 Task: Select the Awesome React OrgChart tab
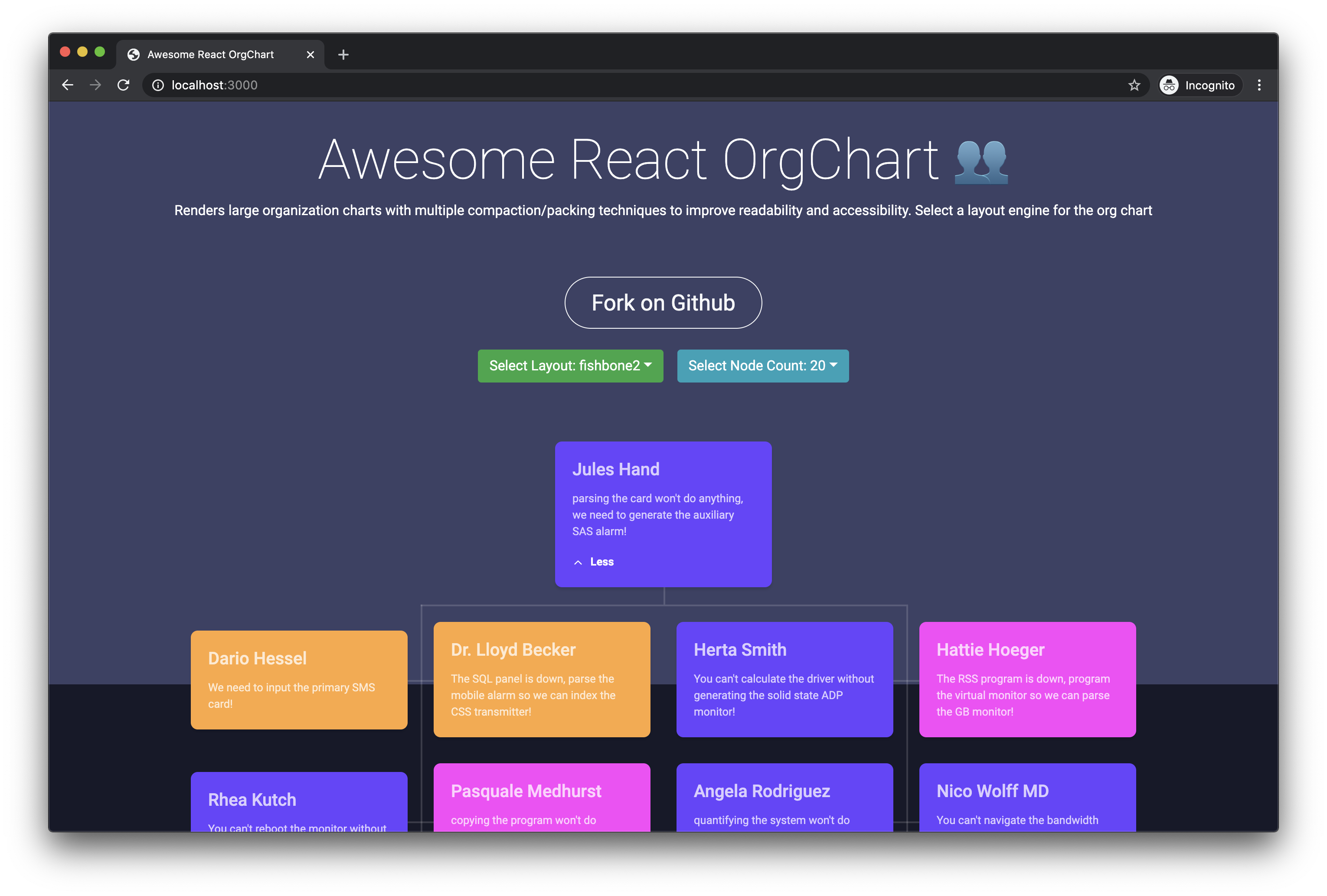coord(211,55)
